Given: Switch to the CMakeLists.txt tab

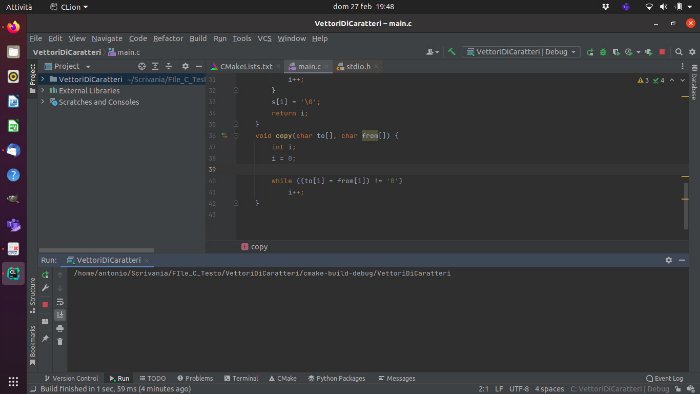Looking at the screenshot, I should pos(246,66).
